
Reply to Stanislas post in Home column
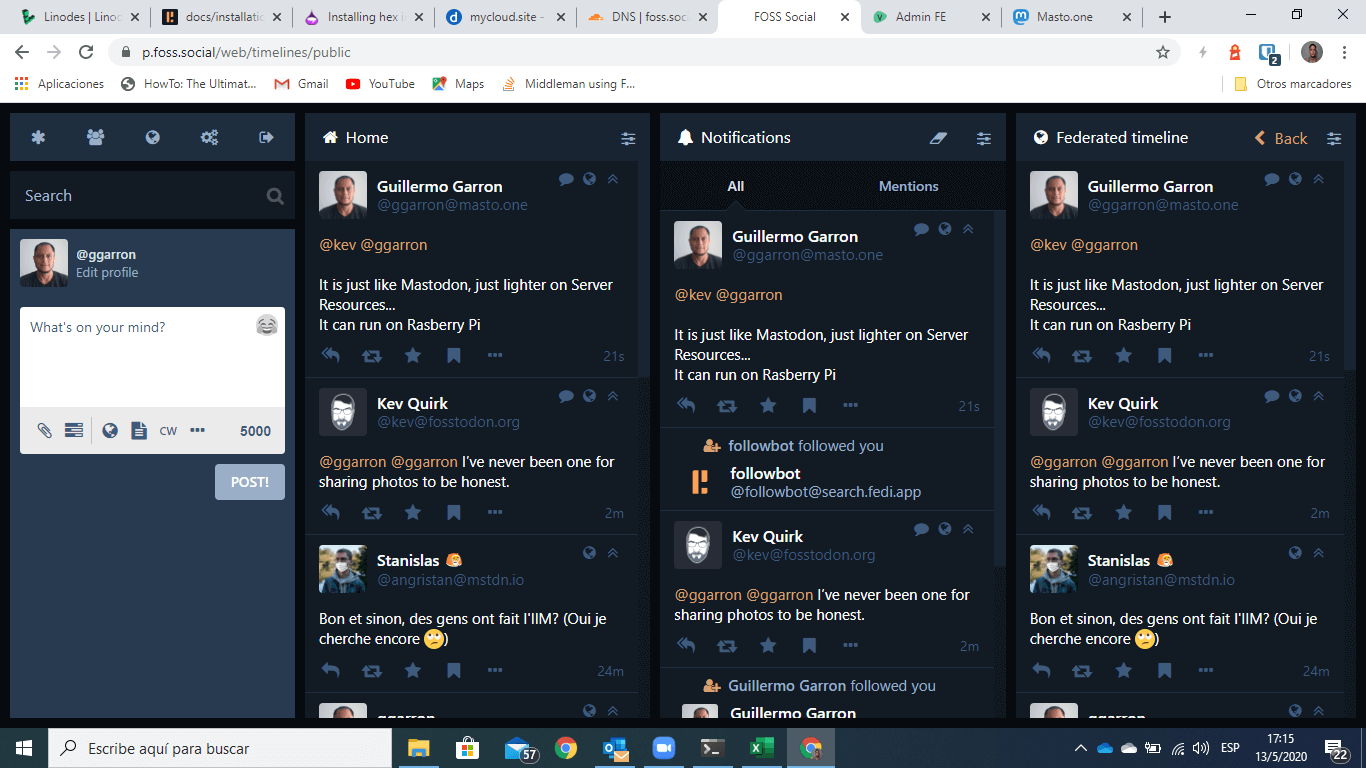[330, 670]
